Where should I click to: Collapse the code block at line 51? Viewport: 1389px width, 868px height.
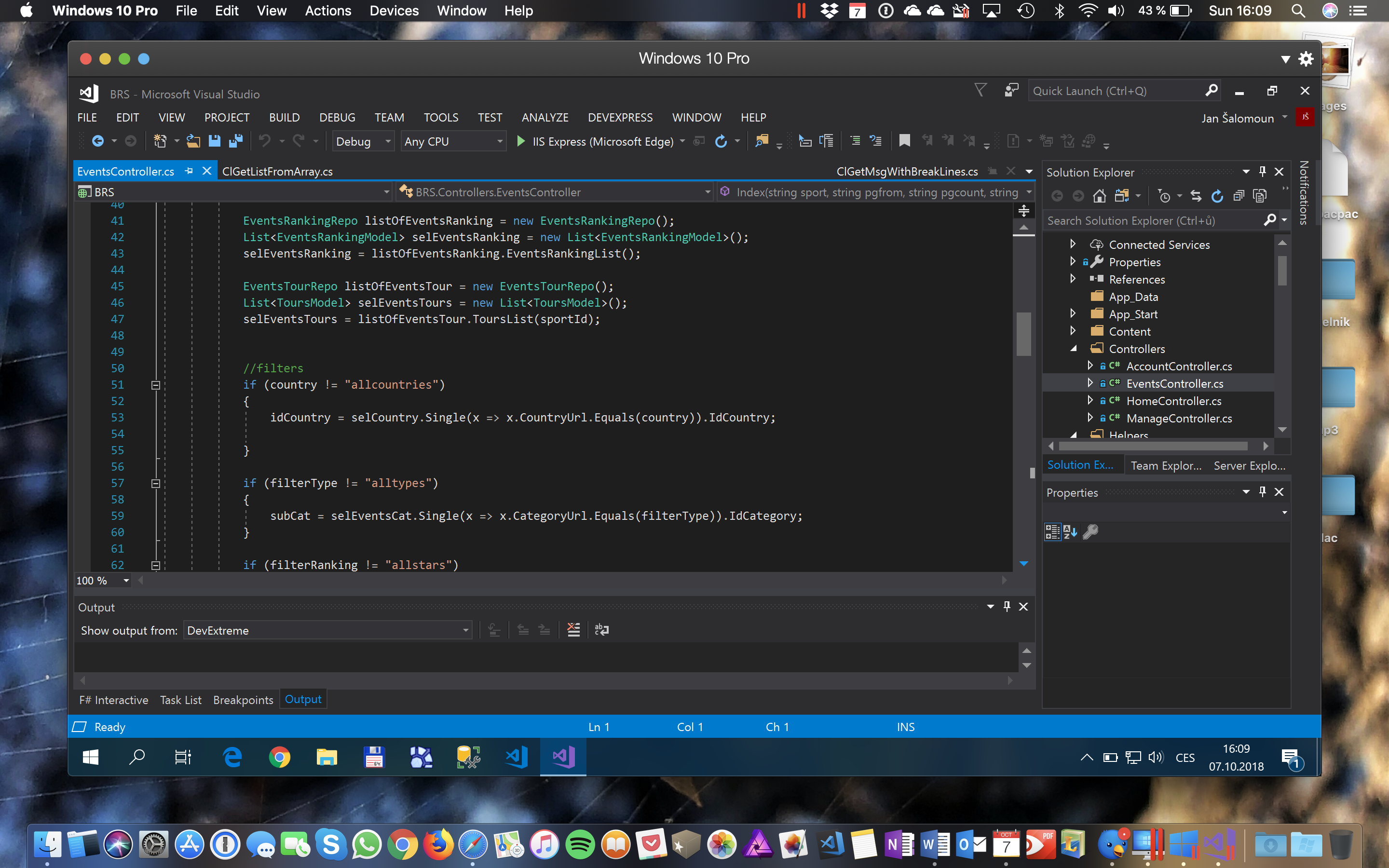(x=156, y=385)
